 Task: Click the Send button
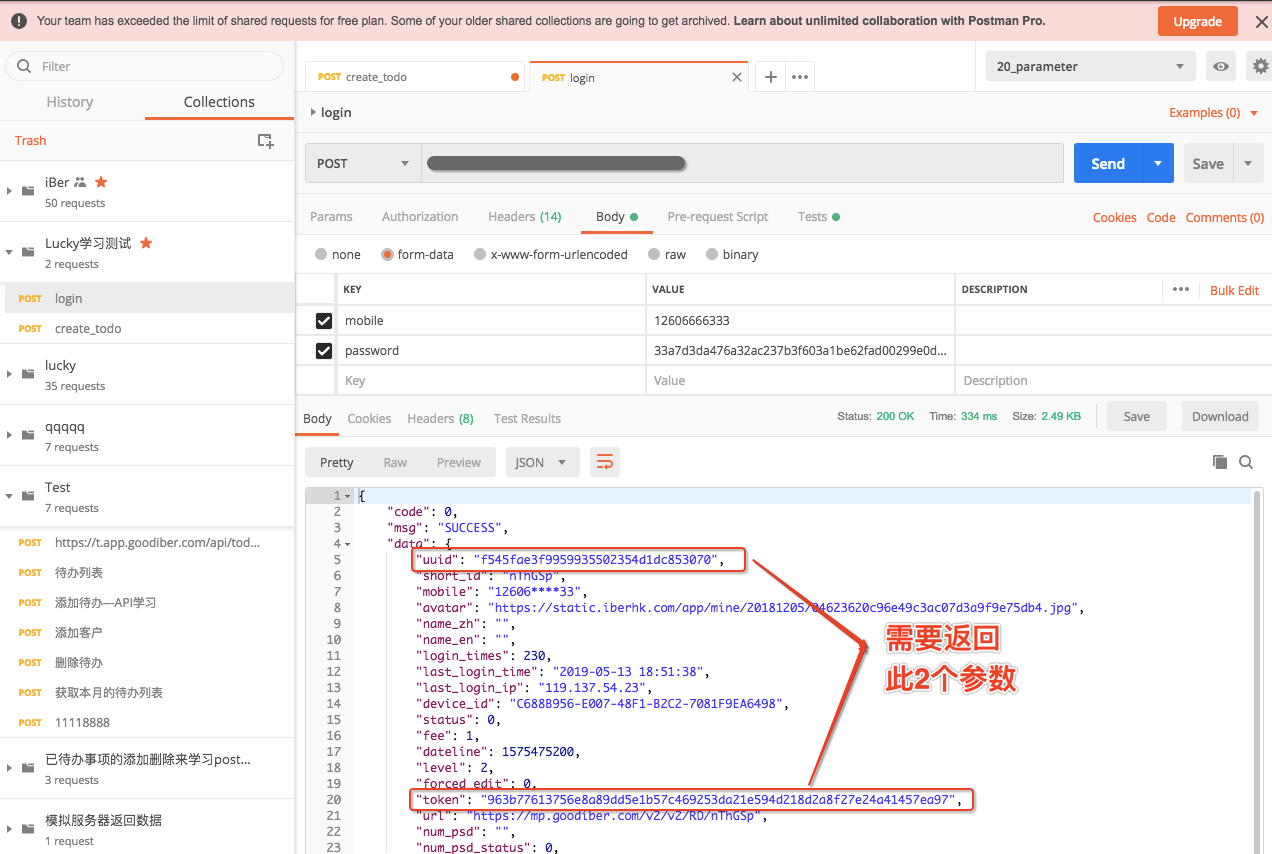tap(1108, 163)
